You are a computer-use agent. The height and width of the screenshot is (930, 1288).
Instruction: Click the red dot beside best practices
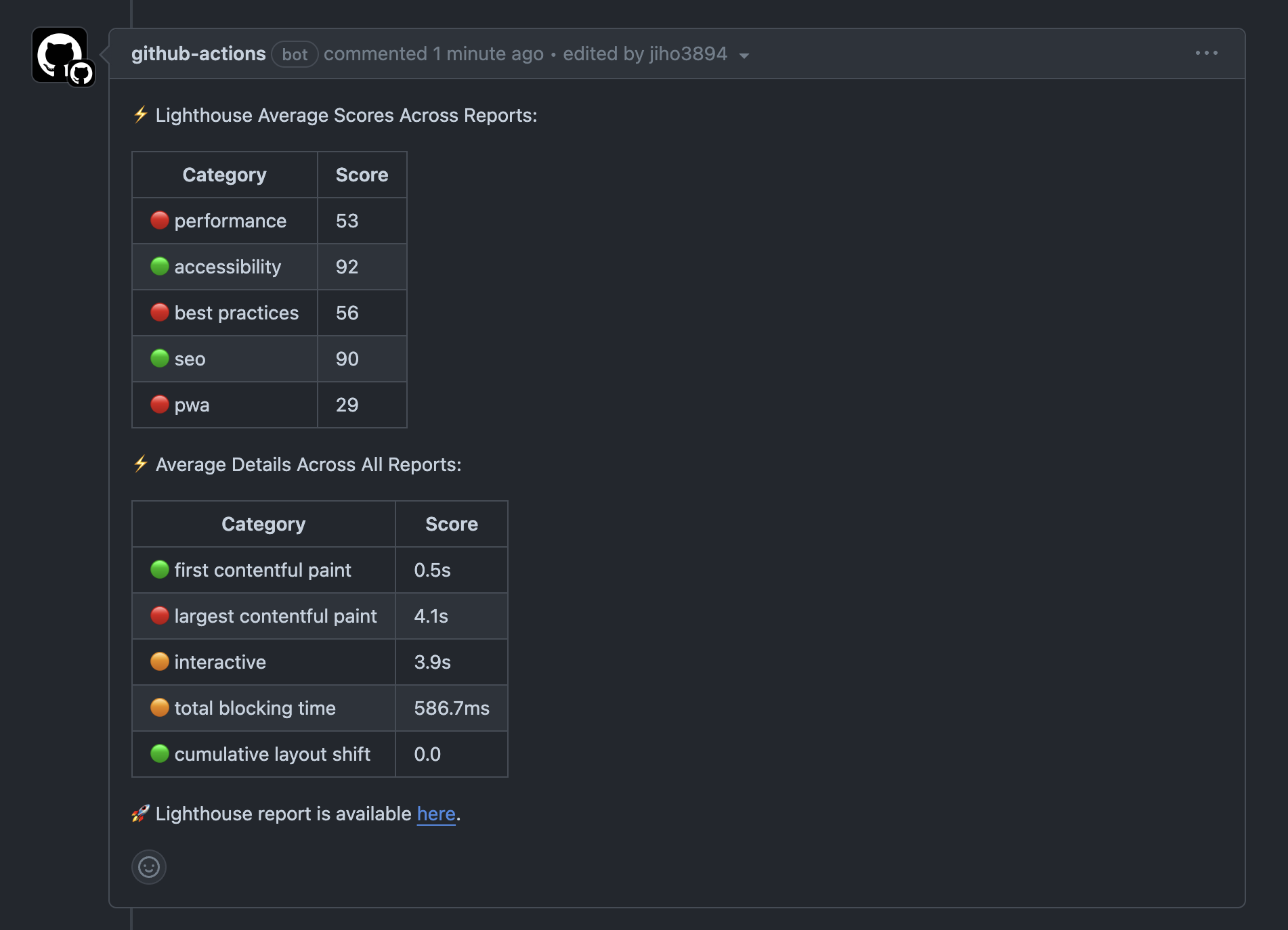160,312
